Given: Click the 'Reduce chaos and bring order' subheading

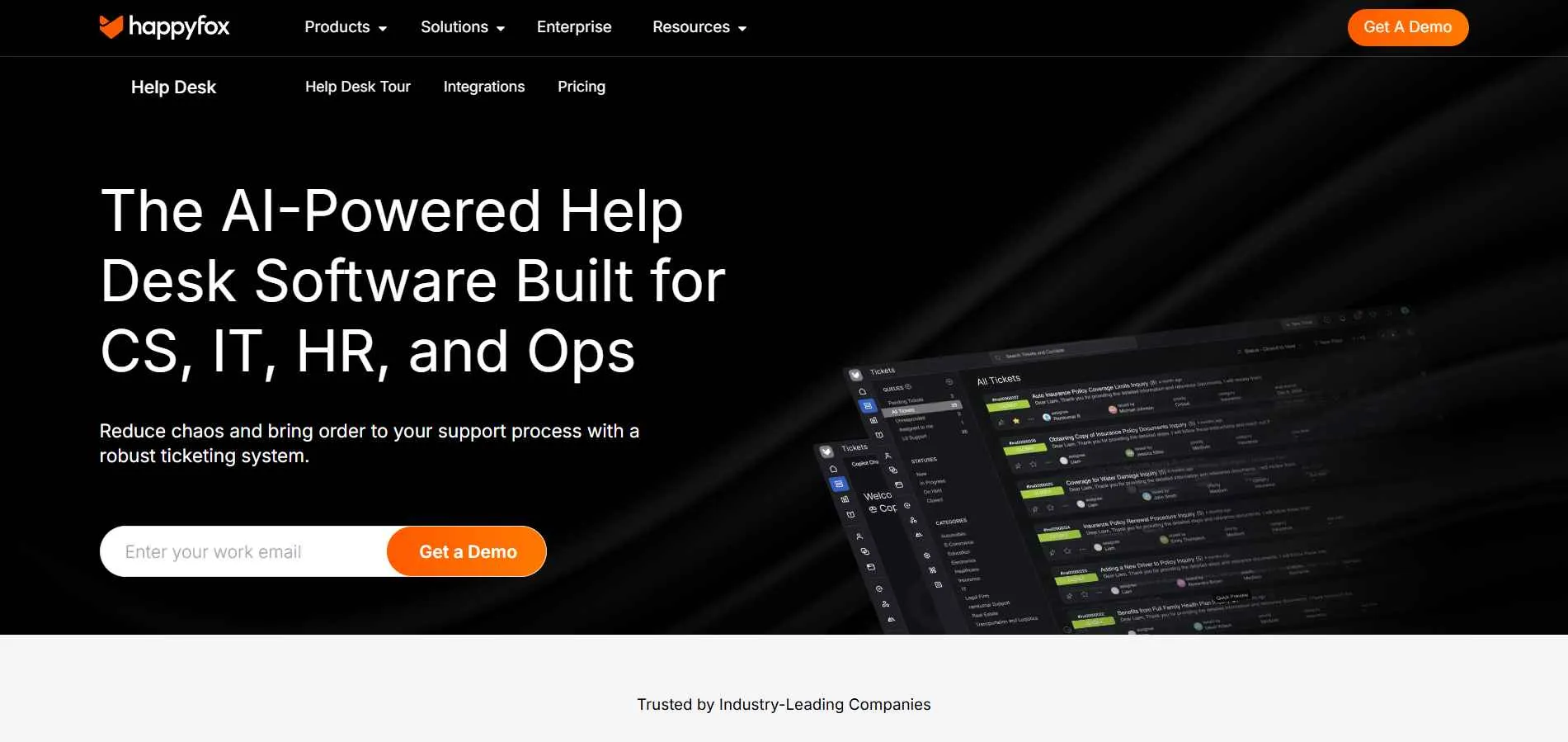Looking at the screenshot, I should 370,443.
